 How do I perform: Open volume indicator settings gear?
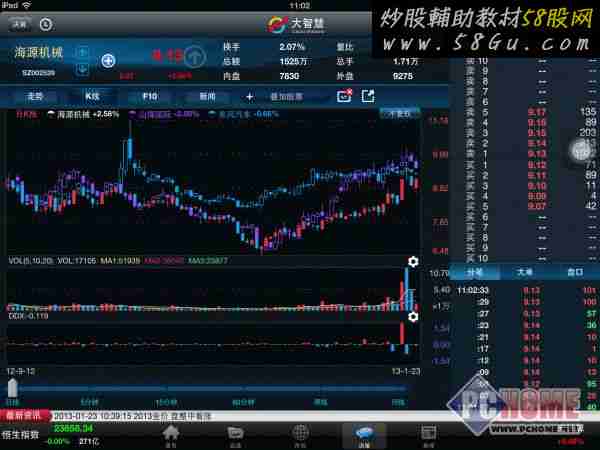coord(413,262)
